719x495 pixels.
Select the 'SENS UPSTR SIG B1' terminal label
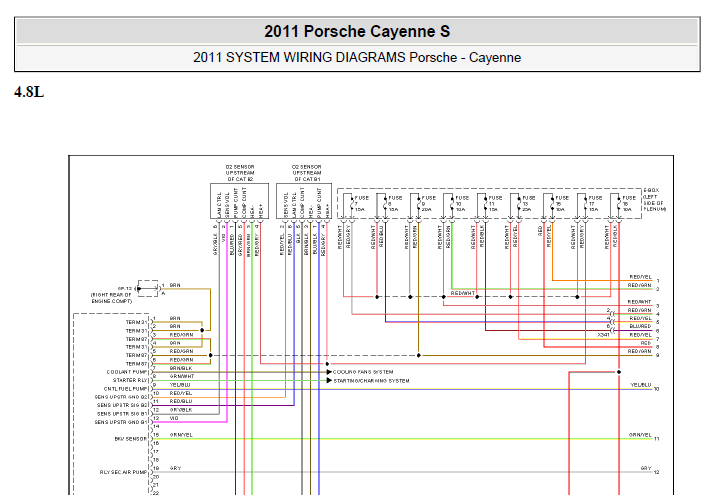click(122, 414)
